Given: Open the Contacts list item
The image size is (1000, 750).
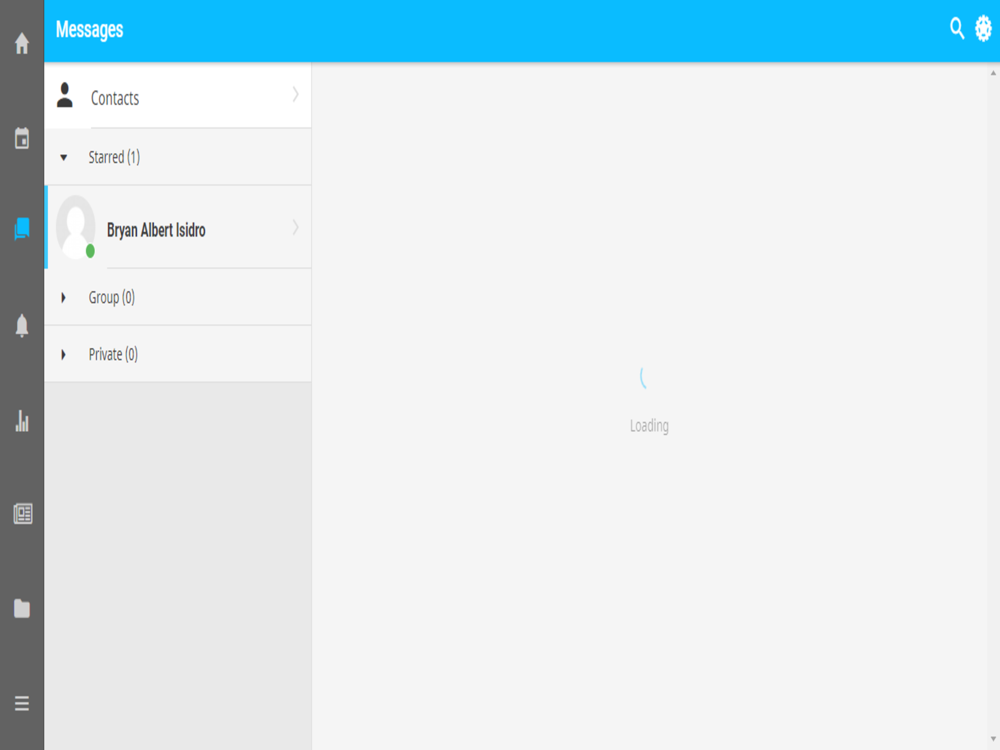Looking at the screenshot, I should (x=178, y=96).
